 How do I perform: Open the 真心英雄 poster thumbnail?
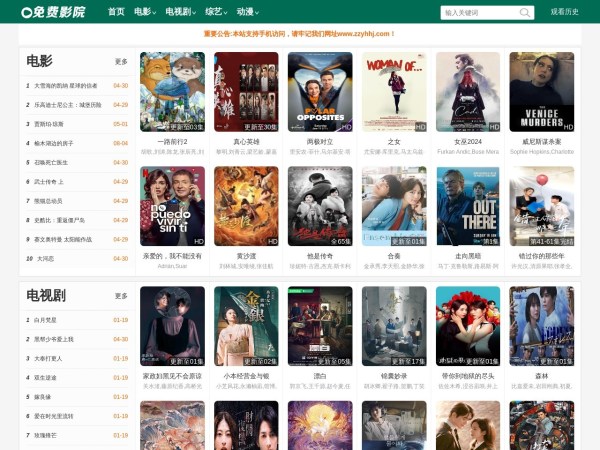246,92
